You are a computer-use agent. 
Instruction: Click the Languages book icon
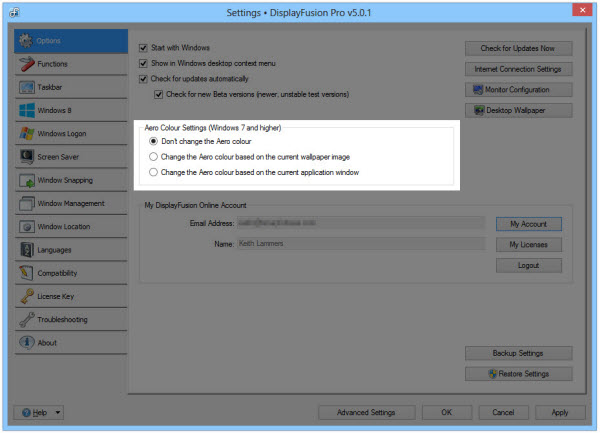(27, 250)
